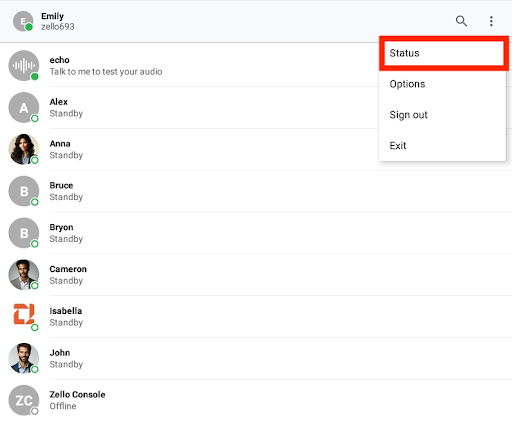
Task: Click Standby status under Isabella
Action: (66, 323)
